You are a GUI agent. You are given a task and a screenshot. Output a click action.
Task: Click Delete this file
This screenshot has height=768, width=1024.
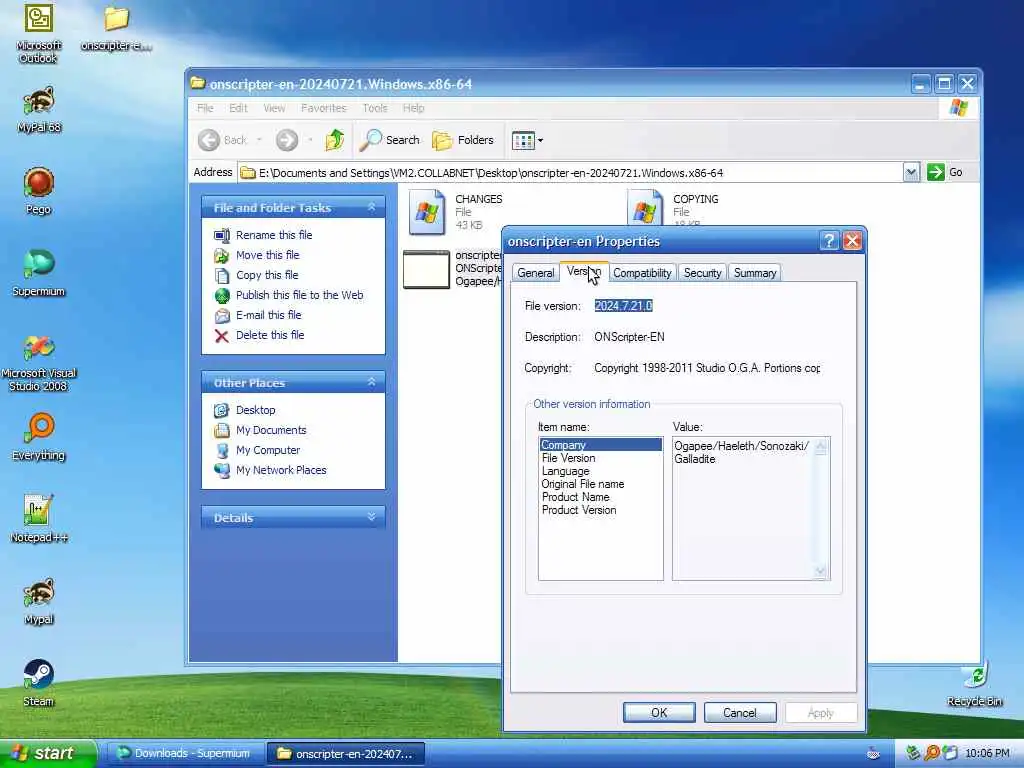tap(270, 335)
